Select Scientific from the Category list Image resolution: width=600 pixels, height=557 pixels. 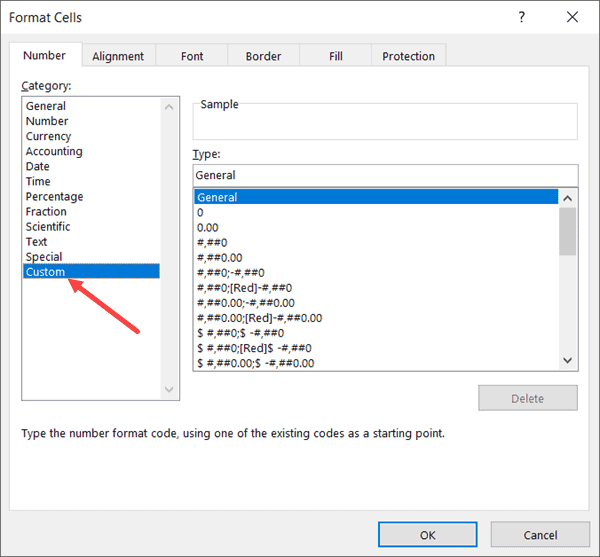[50, 226]
